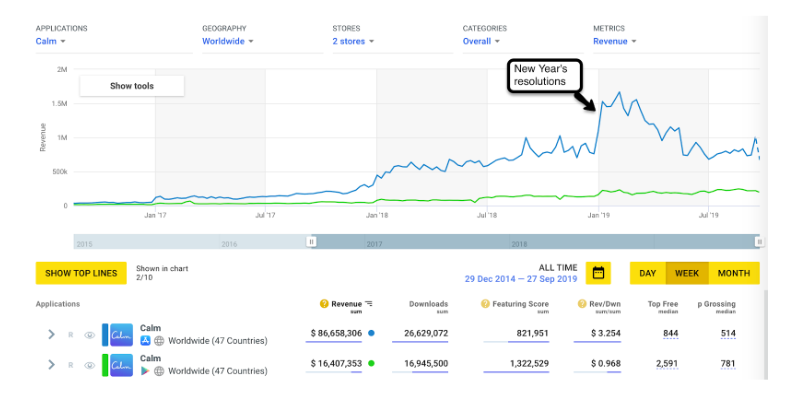Open the Categories dropdown set to Overall
This screenshot has height=399, width=807.
tap(481, 41)
